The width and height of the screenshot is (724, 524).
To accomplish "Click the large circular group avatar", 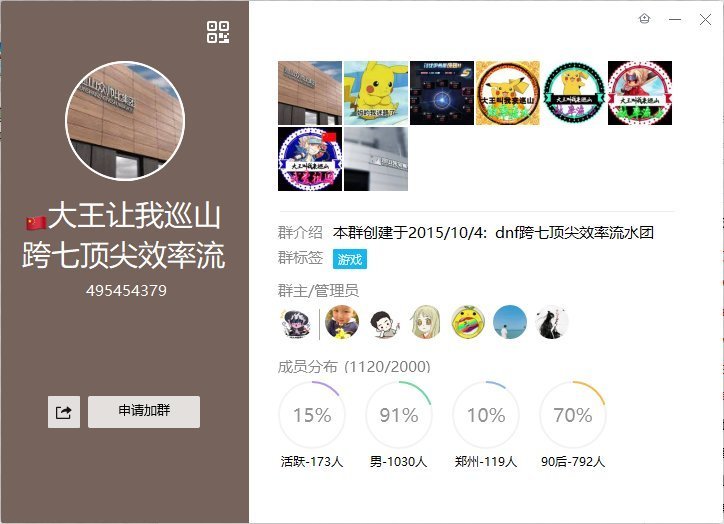I will point(125,121).
